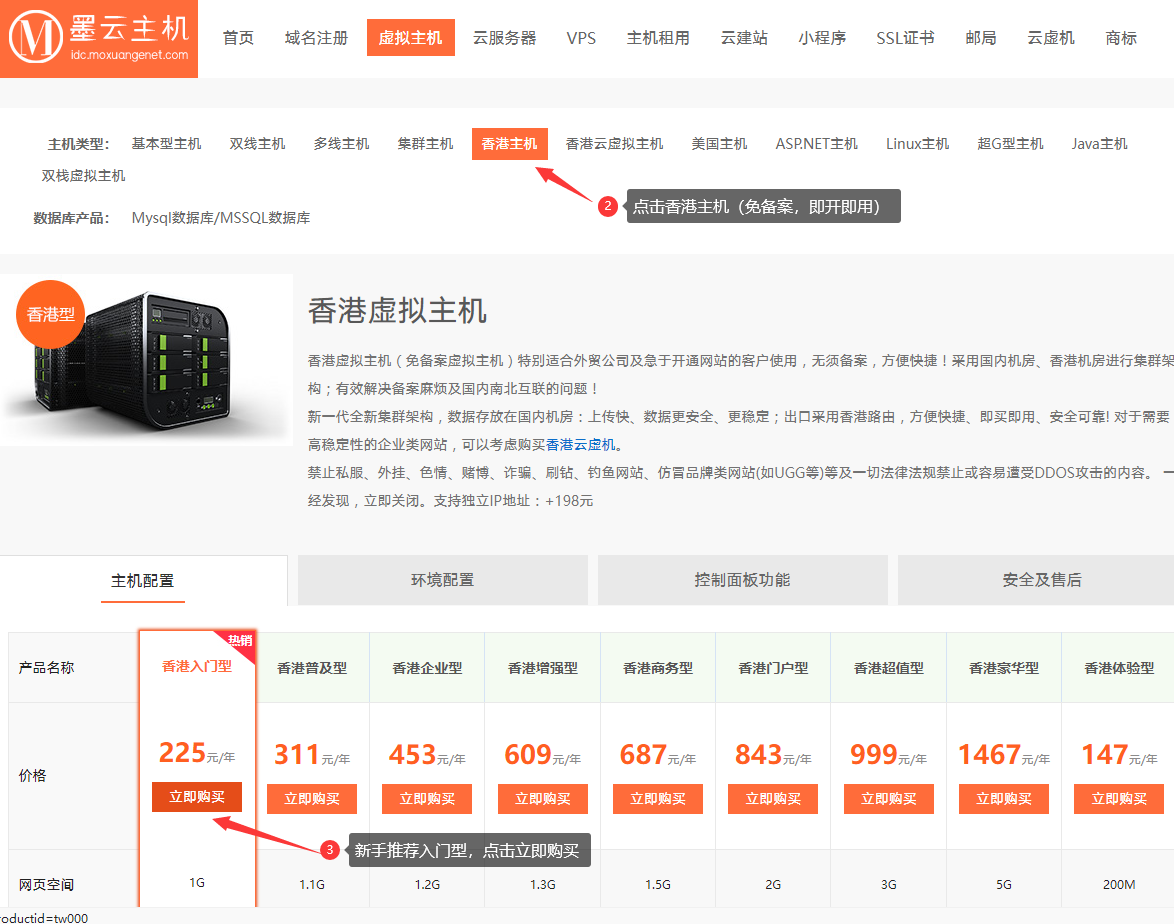Screen dimensions: 1174x924
Task: Choose 超G型主机 host type
Action: pyautogui.click(x=1010, y=144)
